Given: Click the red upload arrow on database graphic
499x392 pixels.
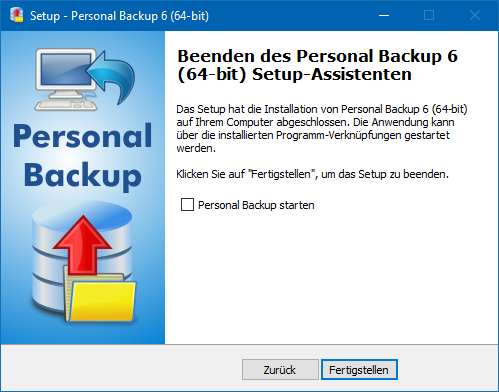Looking at the screenshot, I should (82, 245).
